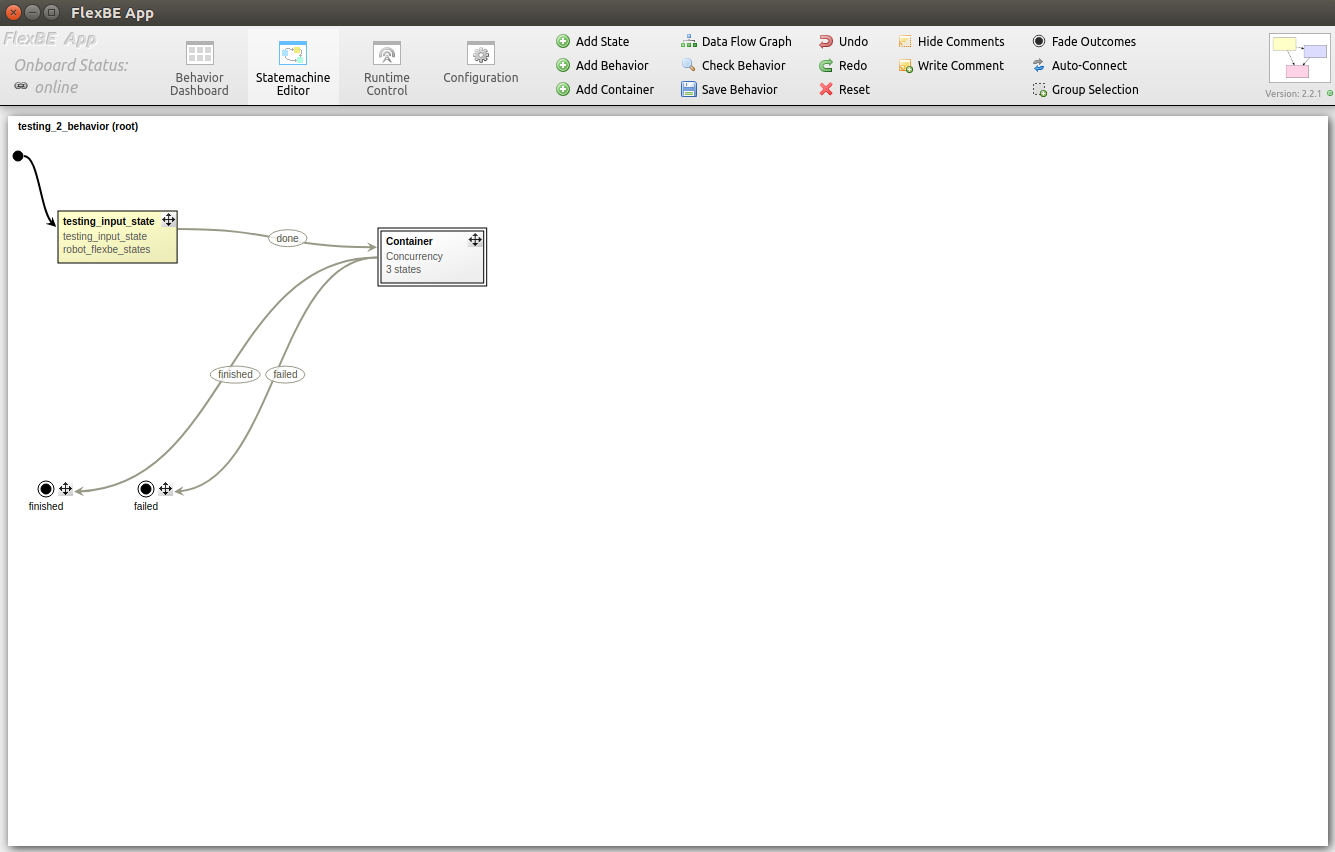Enable Fade Outcomes
This screenshot has height=852, width=1335.
pos(1037,41)
